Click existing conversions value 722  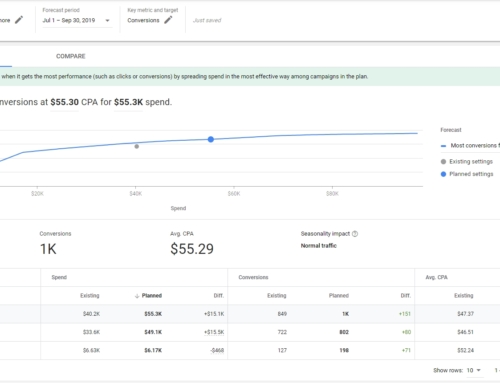pos(282,332)
